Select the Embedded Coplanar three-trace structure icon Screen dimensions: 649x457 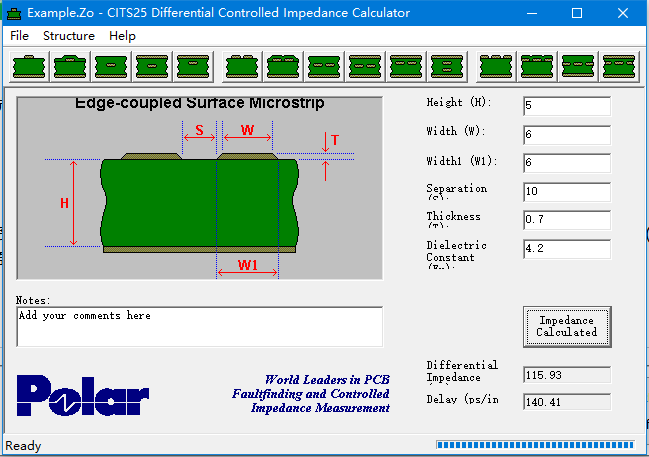click(578, 67)
